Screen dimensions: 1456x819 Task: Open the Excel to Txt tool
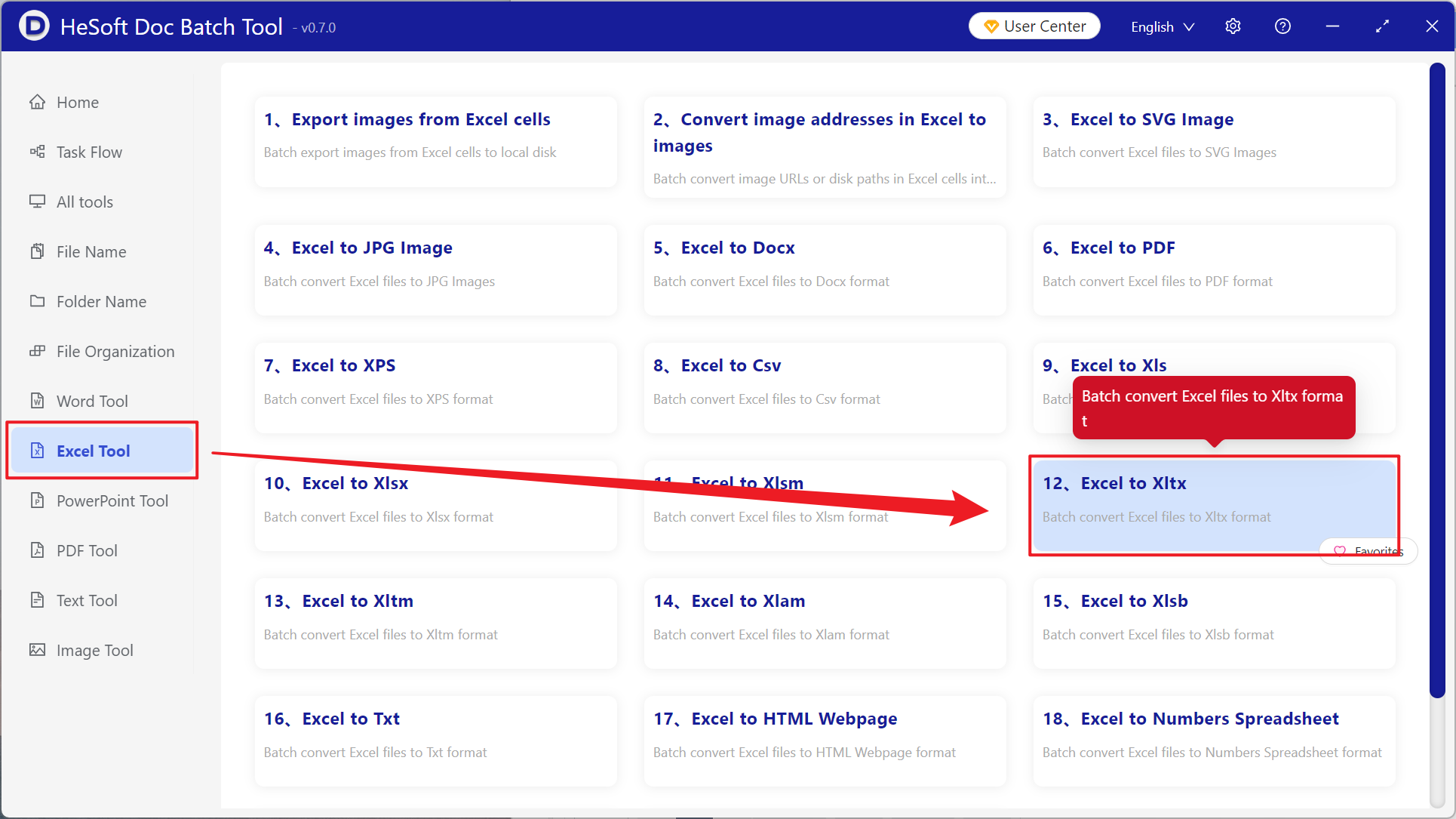436,741
